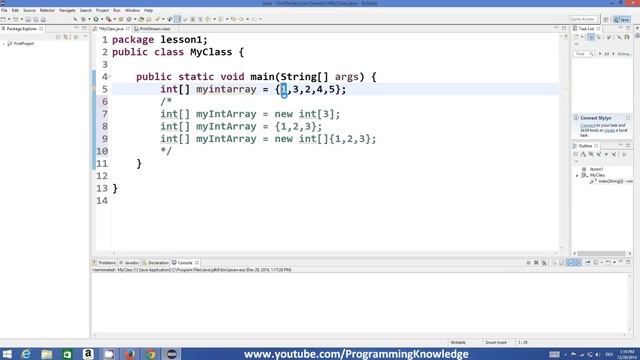Toggle the highlighted editor toolbar button
This screenshot has height=360, width=640.
coord(178,19)
